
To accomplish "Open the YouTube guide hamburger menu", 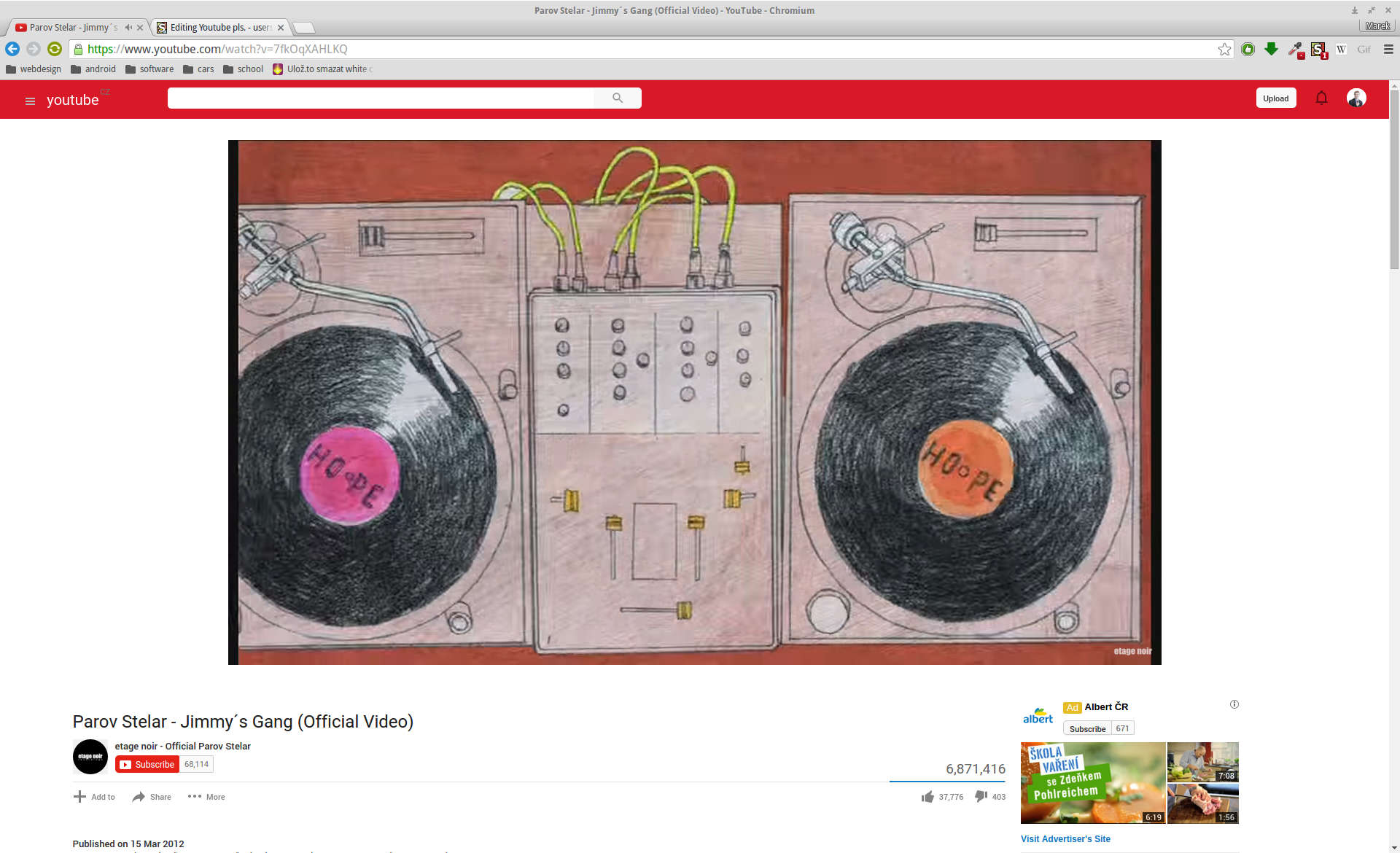I will pyautogui.click(x=30, y=101).
